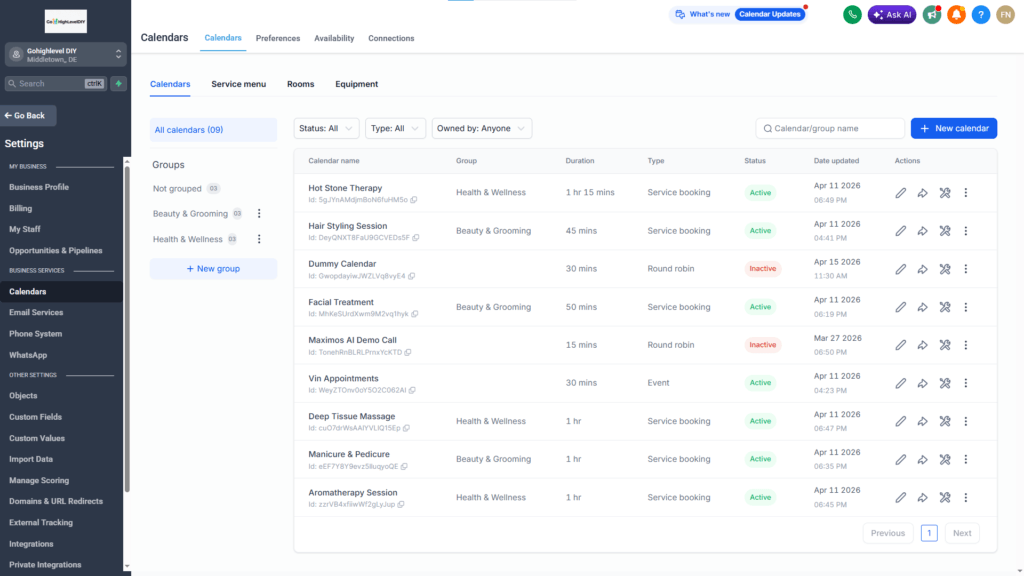Click the green lightning quick actions button
1024x576 pixels.
point(118,84)
